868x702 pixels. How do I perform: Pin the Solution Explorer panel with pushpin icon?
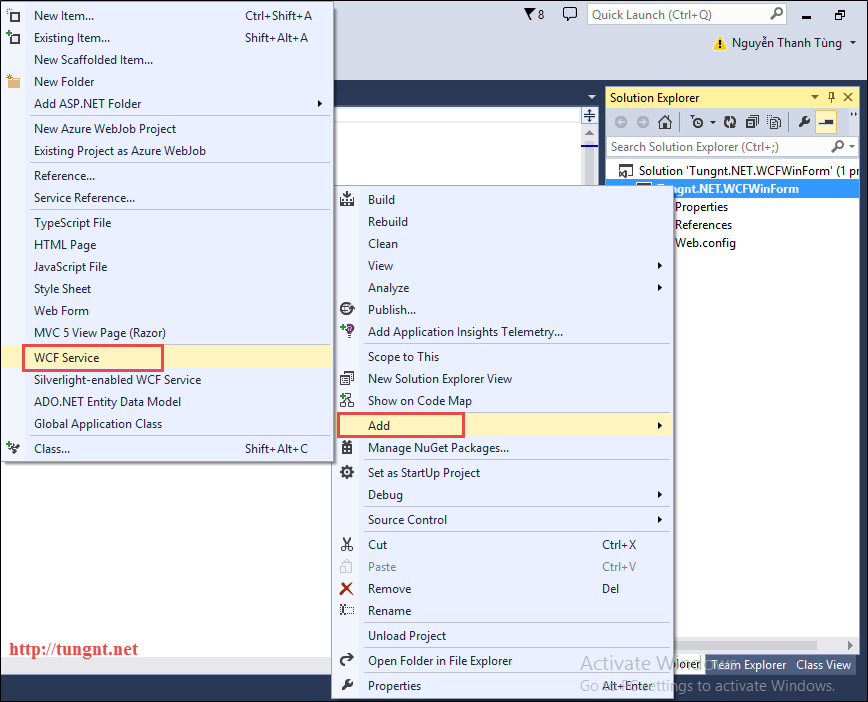tap(831, 97)
